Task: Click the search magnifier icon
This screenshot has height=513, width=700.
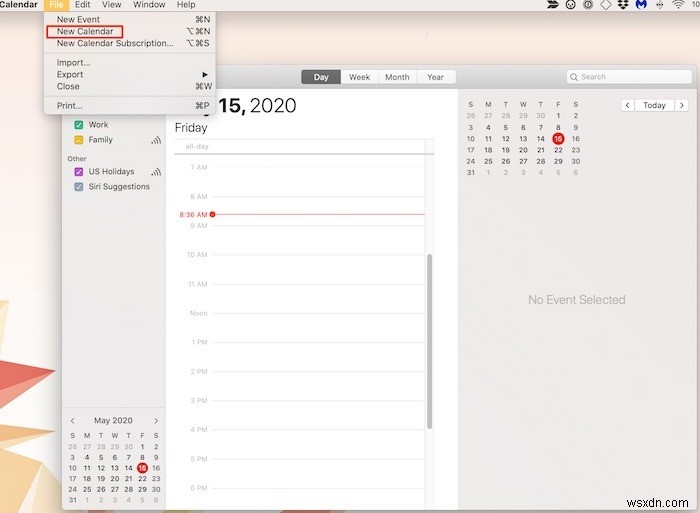Action: pyautogui.click(x=574, y=77)
